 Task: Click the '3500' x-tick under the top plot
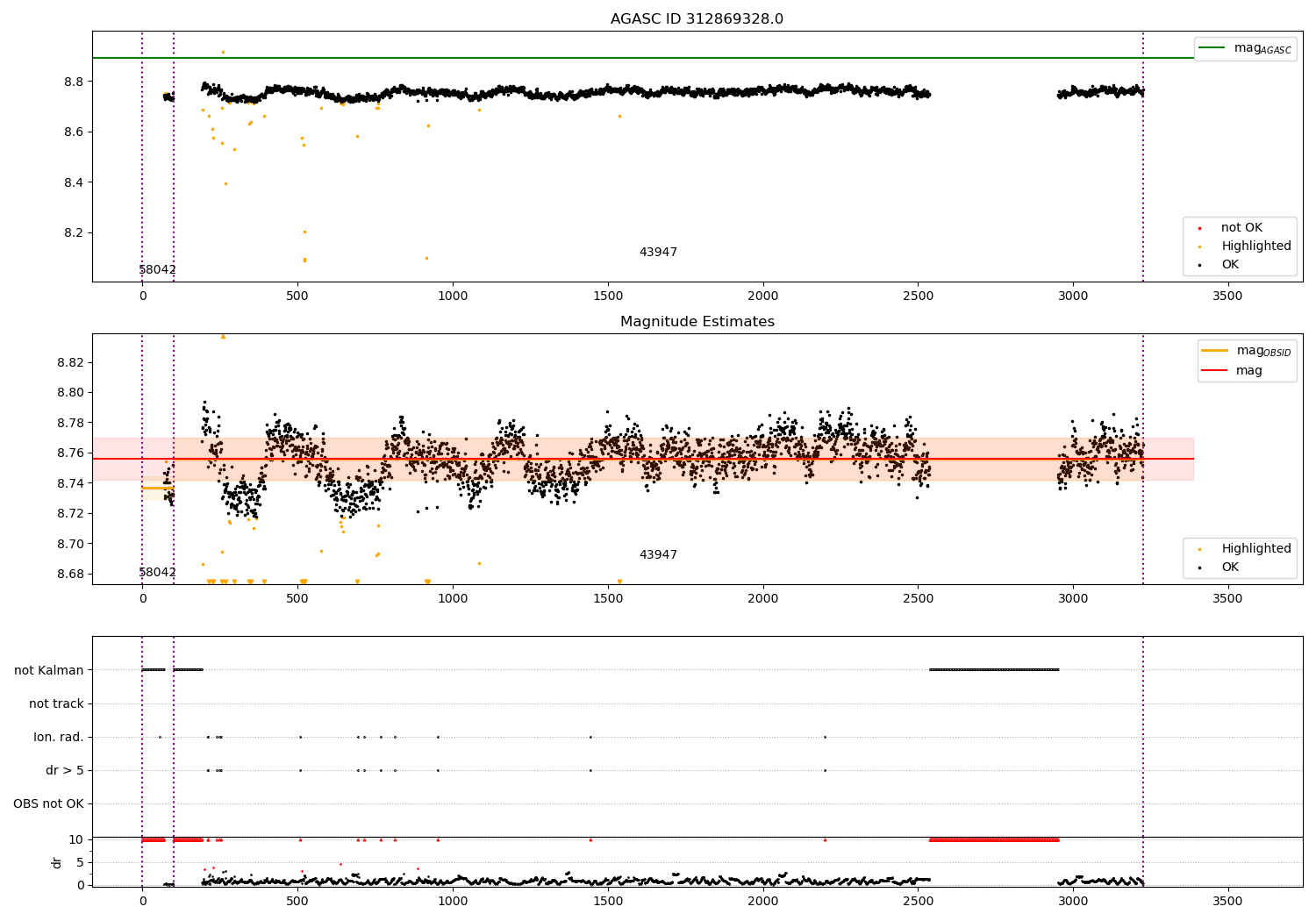tap(1227, 296)
